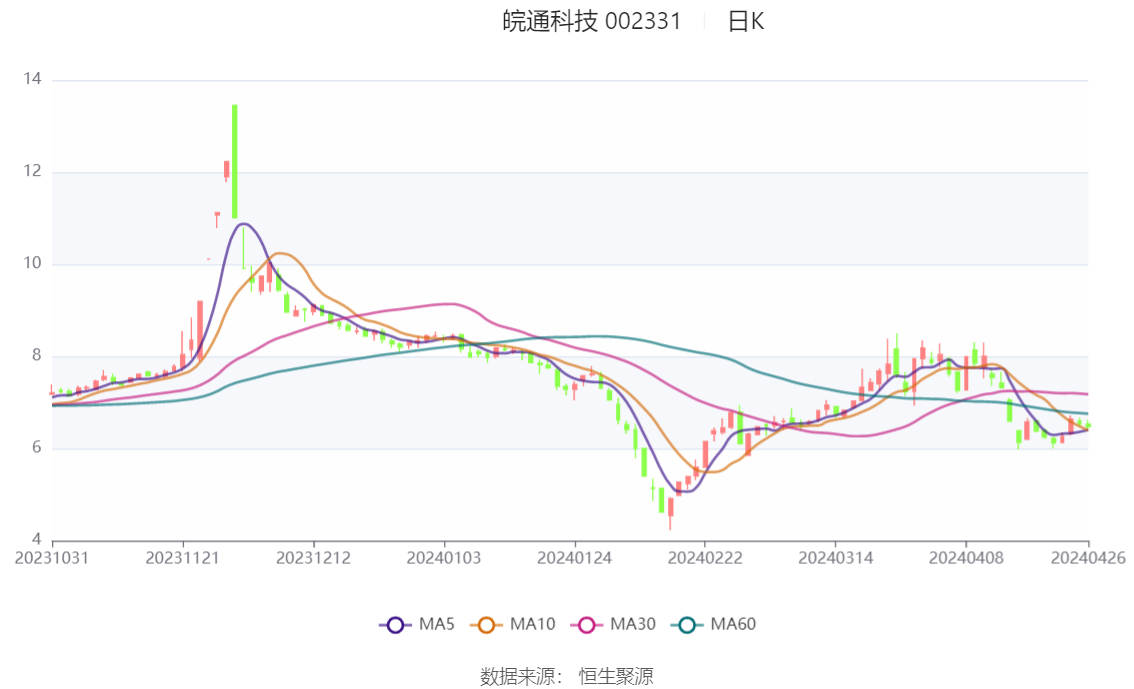Click the 20240426 axis date label
The image size is (1134, 689).
pos(1086,558)
